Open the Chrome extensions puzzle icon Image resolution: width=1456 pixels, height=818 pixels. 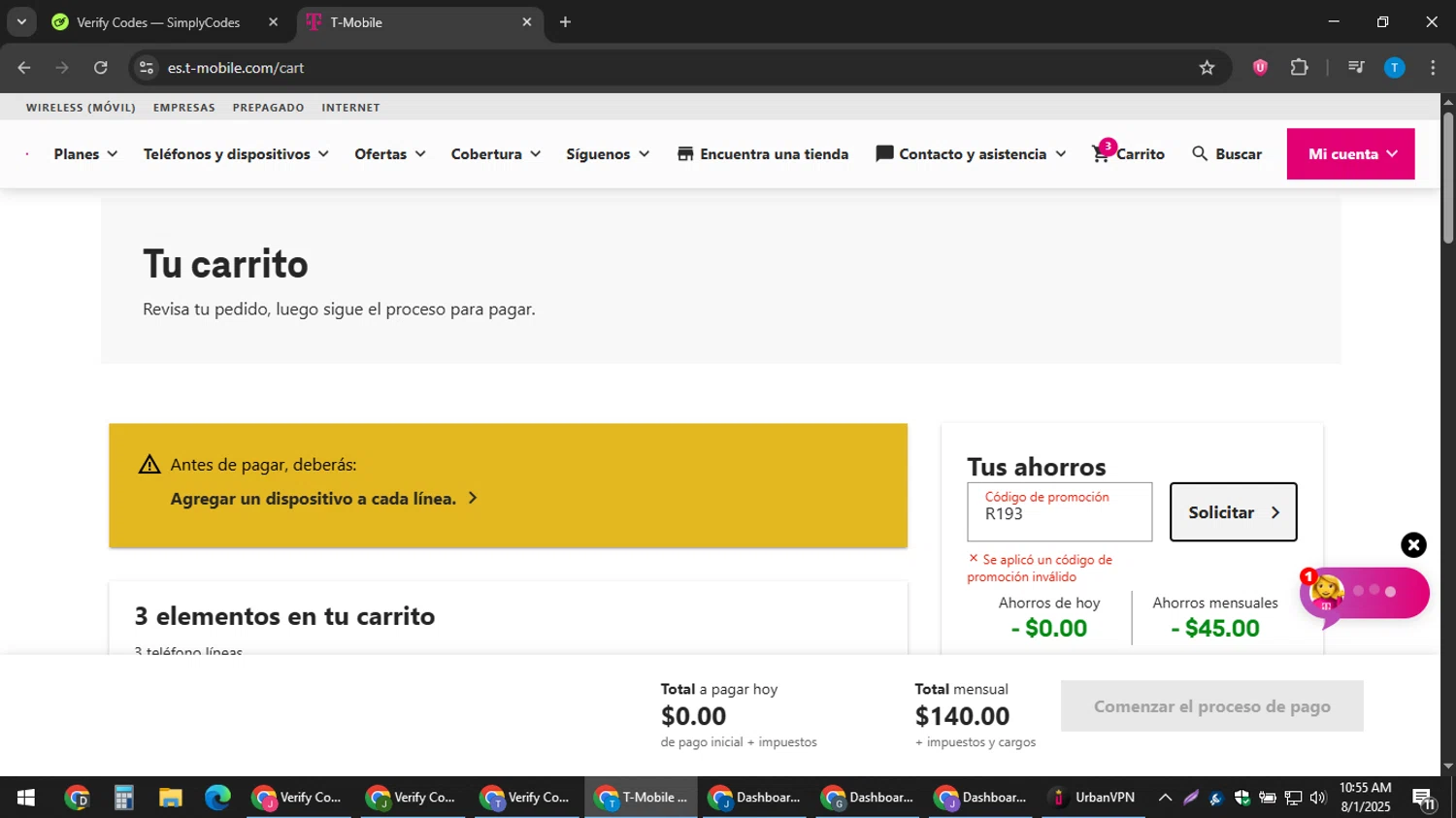point(1299,68)
